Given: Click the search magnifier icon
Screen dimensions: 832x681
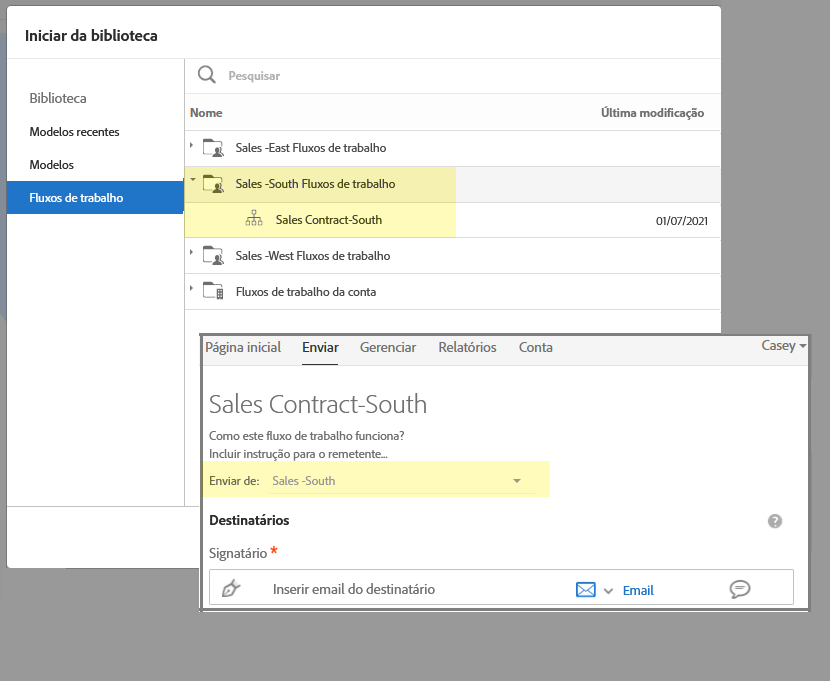Looking at the screenshot, I should coord(206,75).
